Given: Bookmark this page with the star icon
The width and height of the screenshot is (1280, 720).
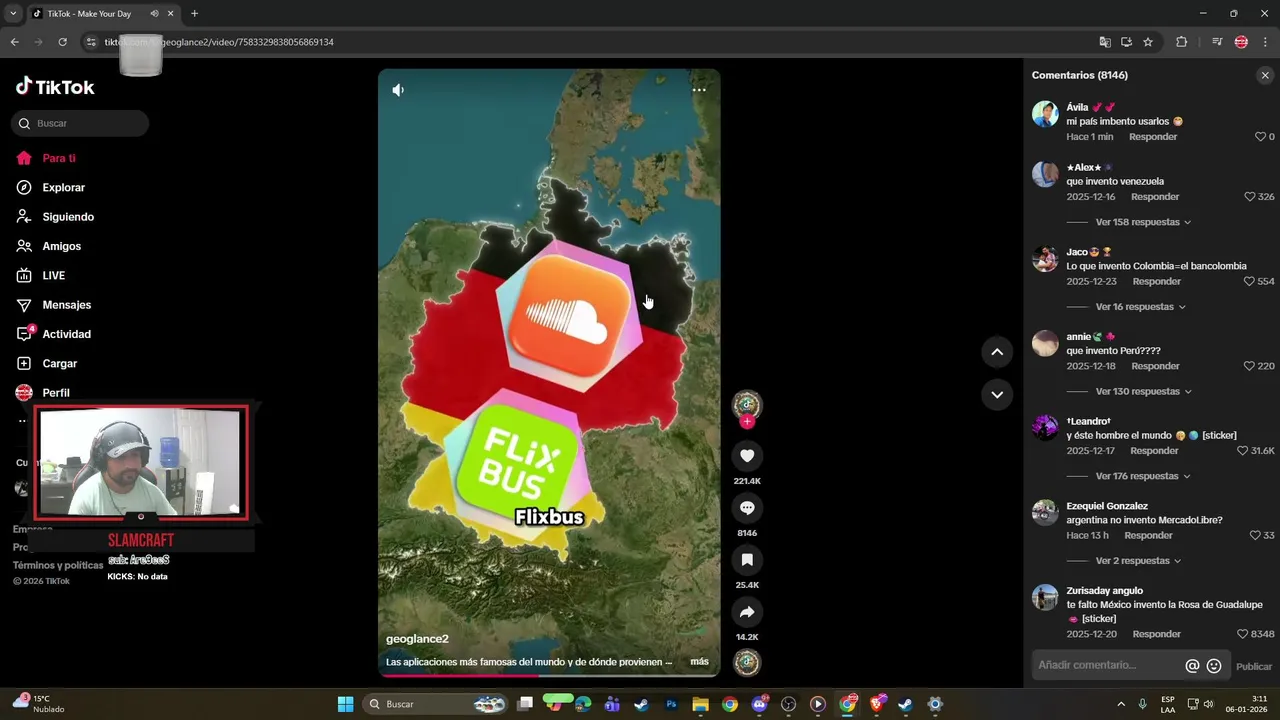Looking at the screenshot, I should tap(1148, 42).
